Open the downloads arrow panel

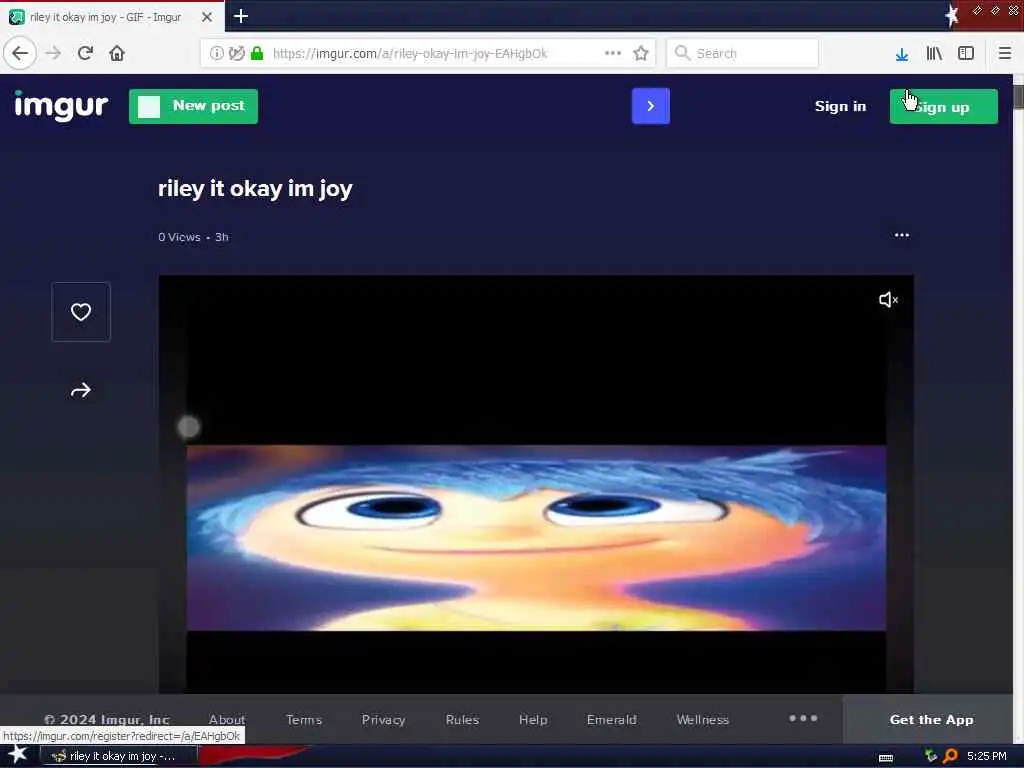902,54
